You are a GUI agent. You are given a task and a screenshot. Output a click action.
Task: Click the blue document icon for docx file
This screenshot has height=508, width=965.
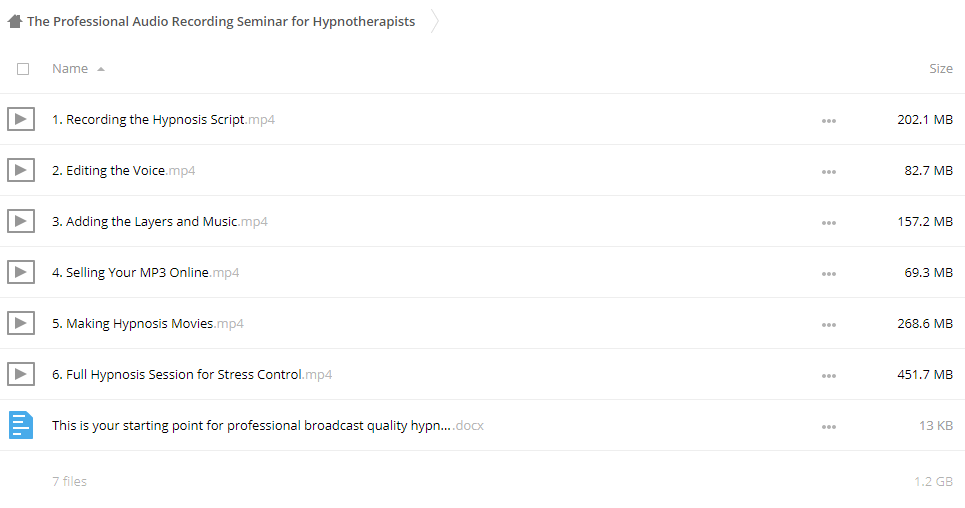21,425
